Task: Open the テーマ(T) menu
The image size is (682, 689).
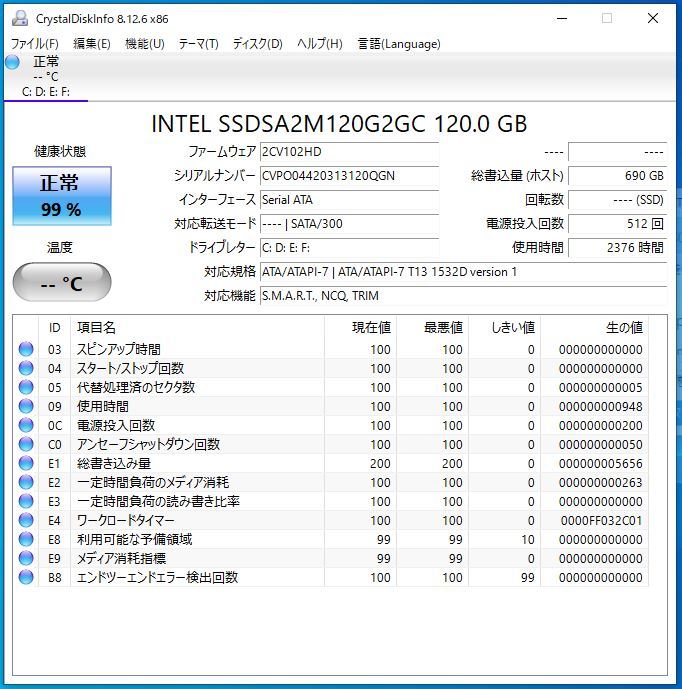Action: pos(198,44)
